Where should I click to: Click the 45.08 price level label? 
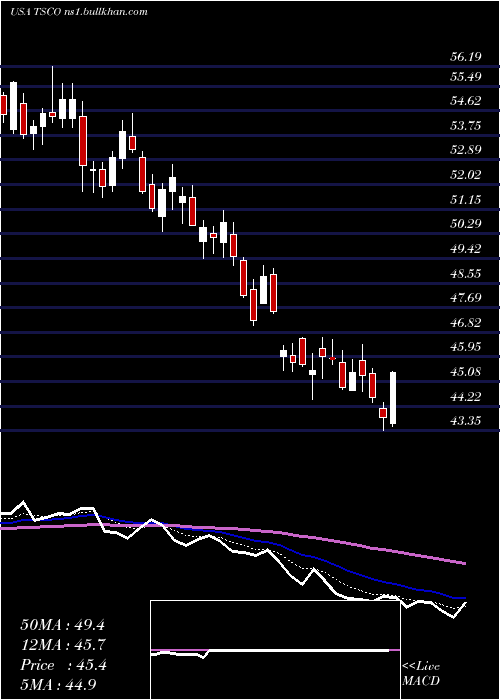[465, 371]
